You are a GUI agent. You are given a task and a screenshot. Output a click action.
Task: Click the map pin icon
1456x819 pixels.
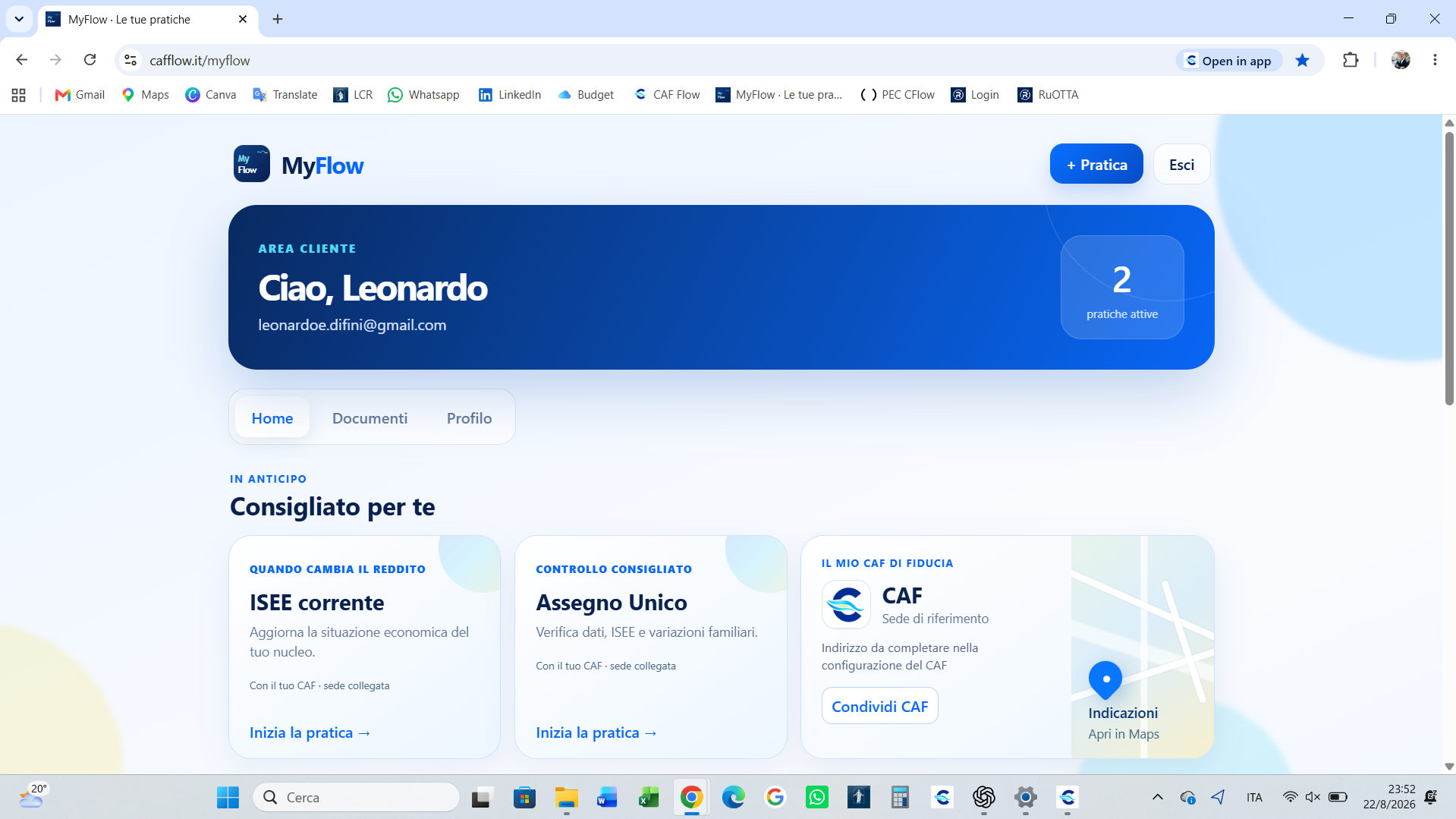pyautogui.click(x=1105, y=680)
